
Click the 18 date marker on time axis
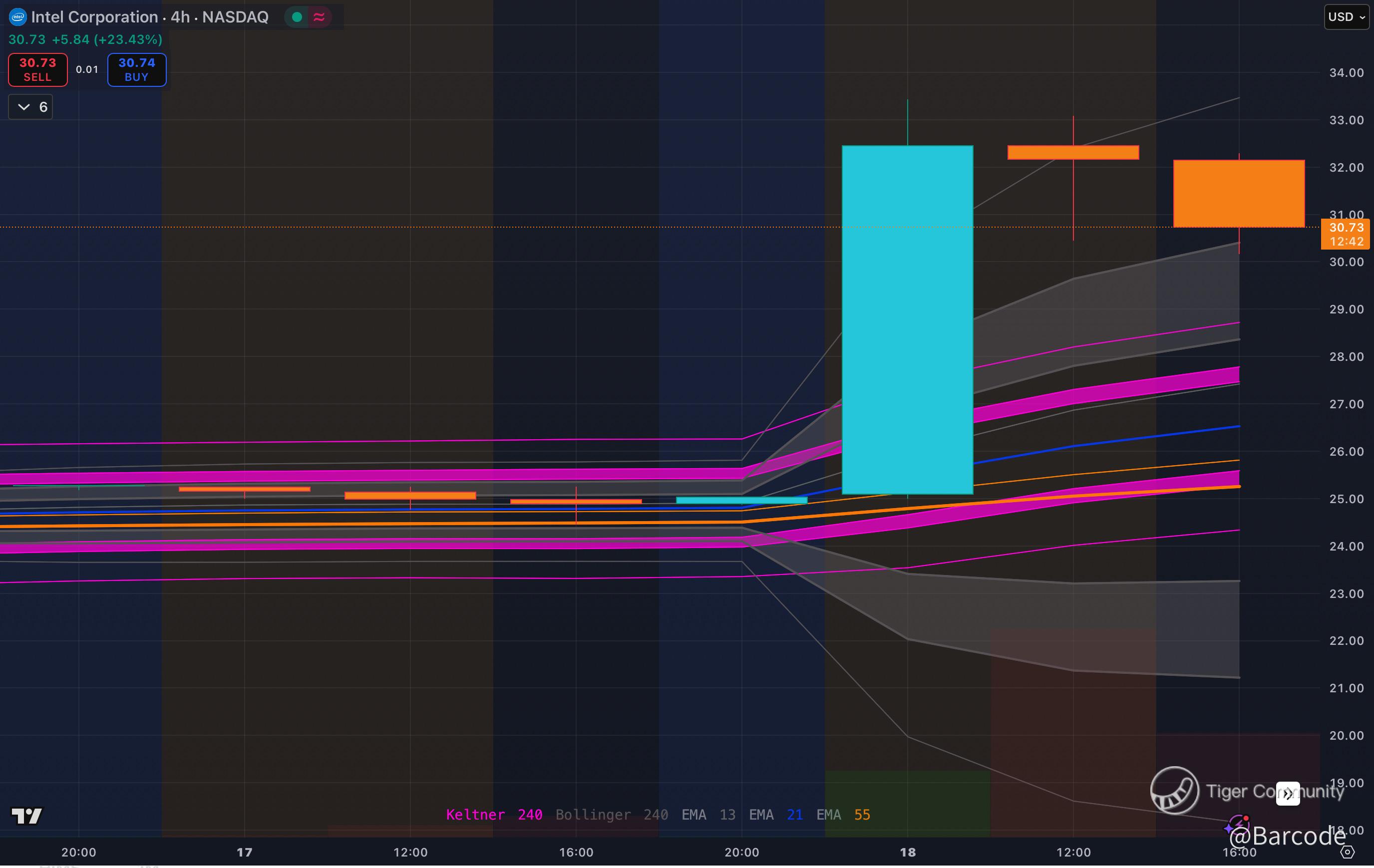907,852
